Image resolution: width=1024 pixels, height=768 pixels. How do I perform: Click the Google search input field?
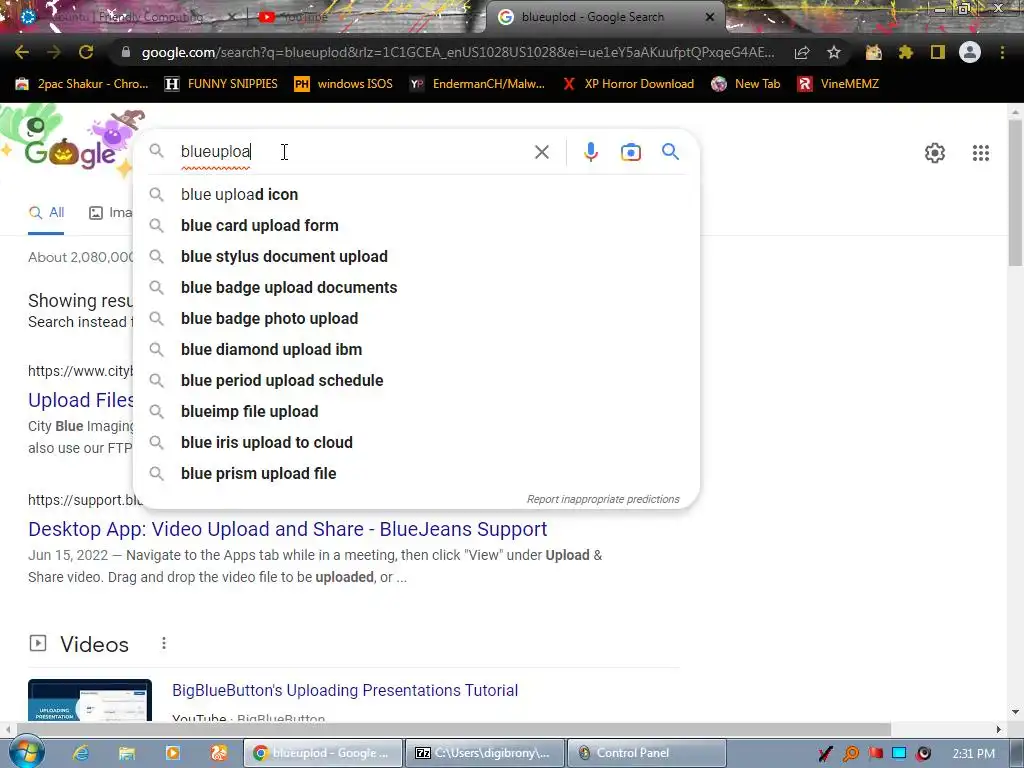(x=353, y=152)
